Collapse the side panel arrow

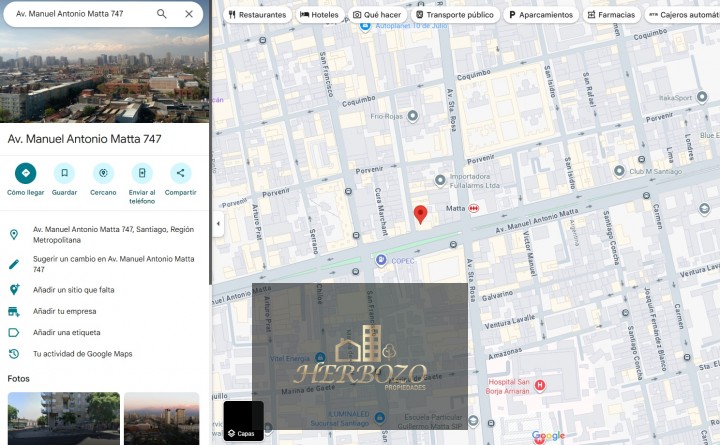[216, 222]
